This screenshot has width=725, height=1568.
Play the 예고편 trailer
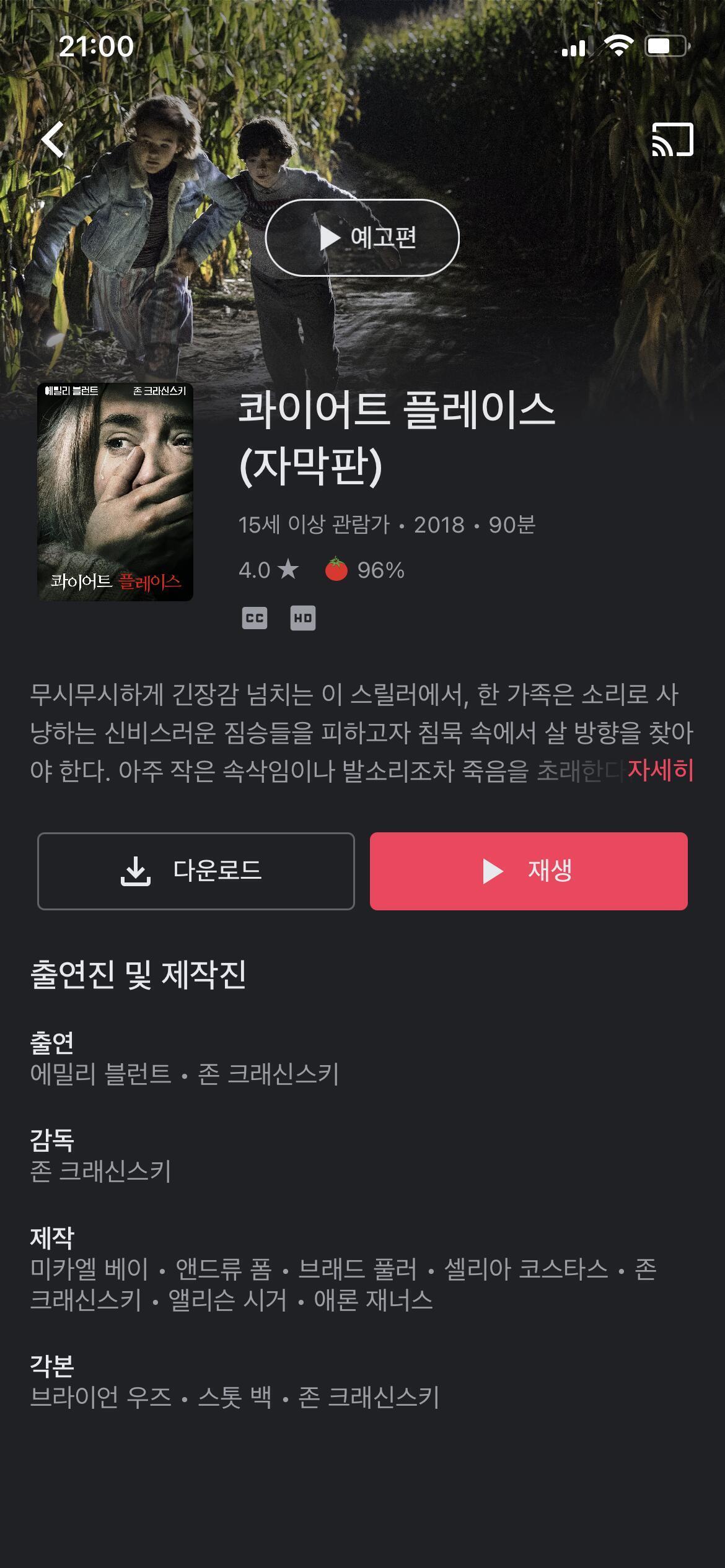coord(362,238)
